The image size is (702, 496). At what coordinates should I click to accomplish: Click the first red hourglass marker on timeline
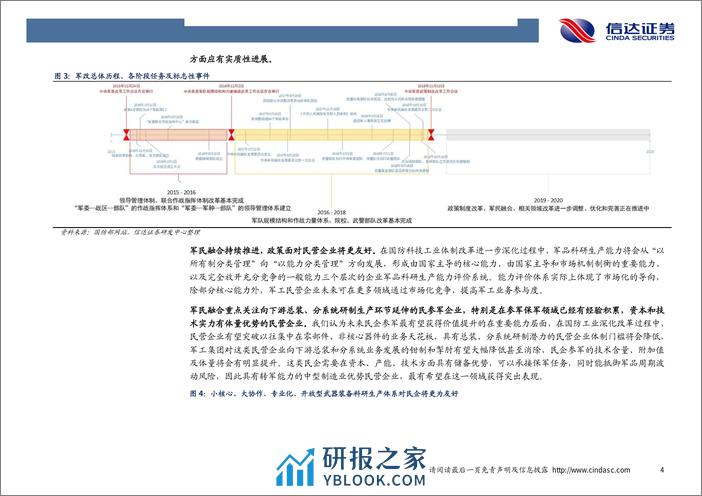126,134
